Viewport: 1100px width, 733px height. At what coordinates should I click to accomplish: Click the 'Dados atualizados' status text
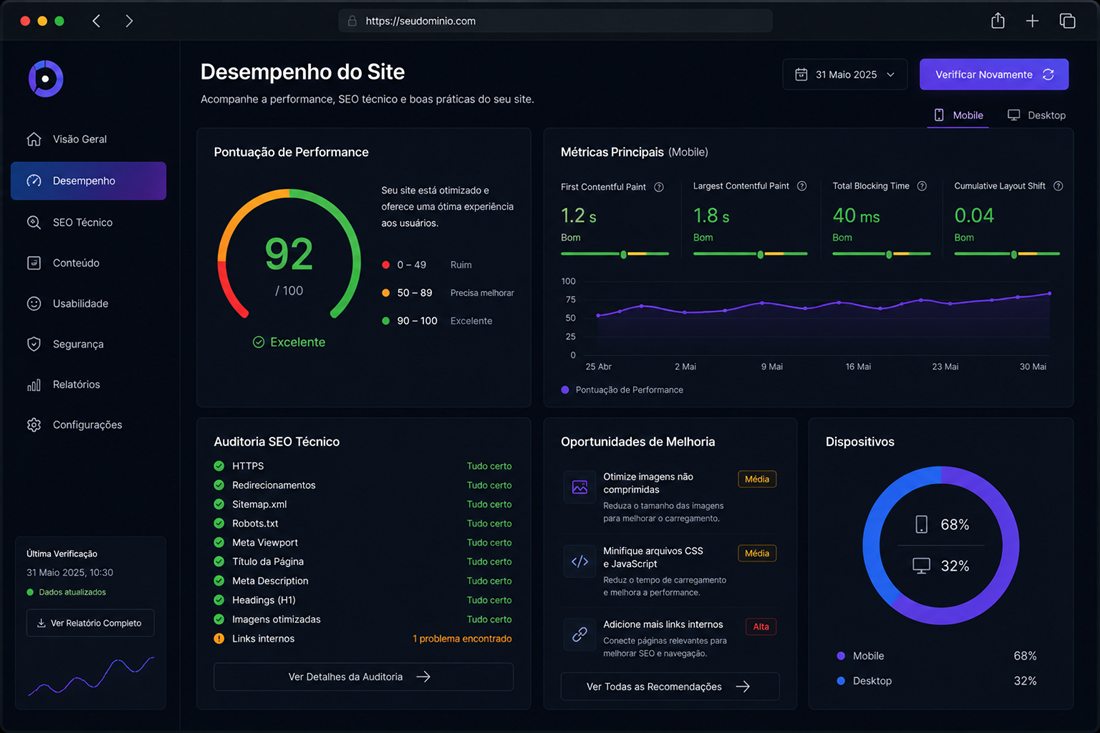[x=72, y=592]
